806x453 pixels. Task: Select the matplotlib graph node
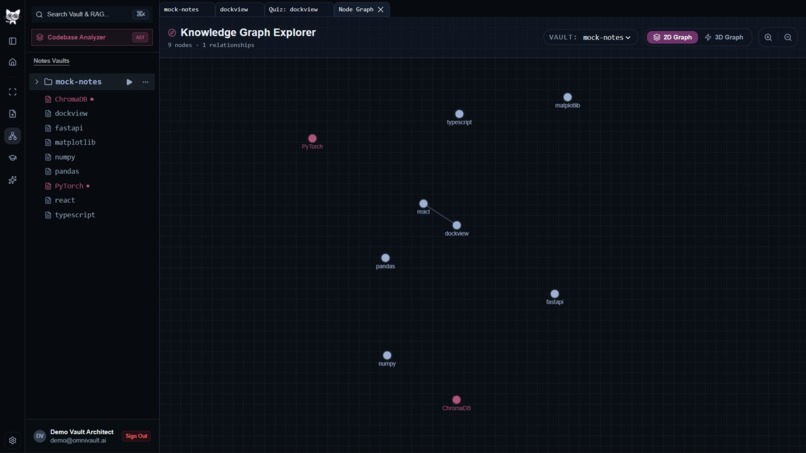pyautogui.click(x=567, y=97)
